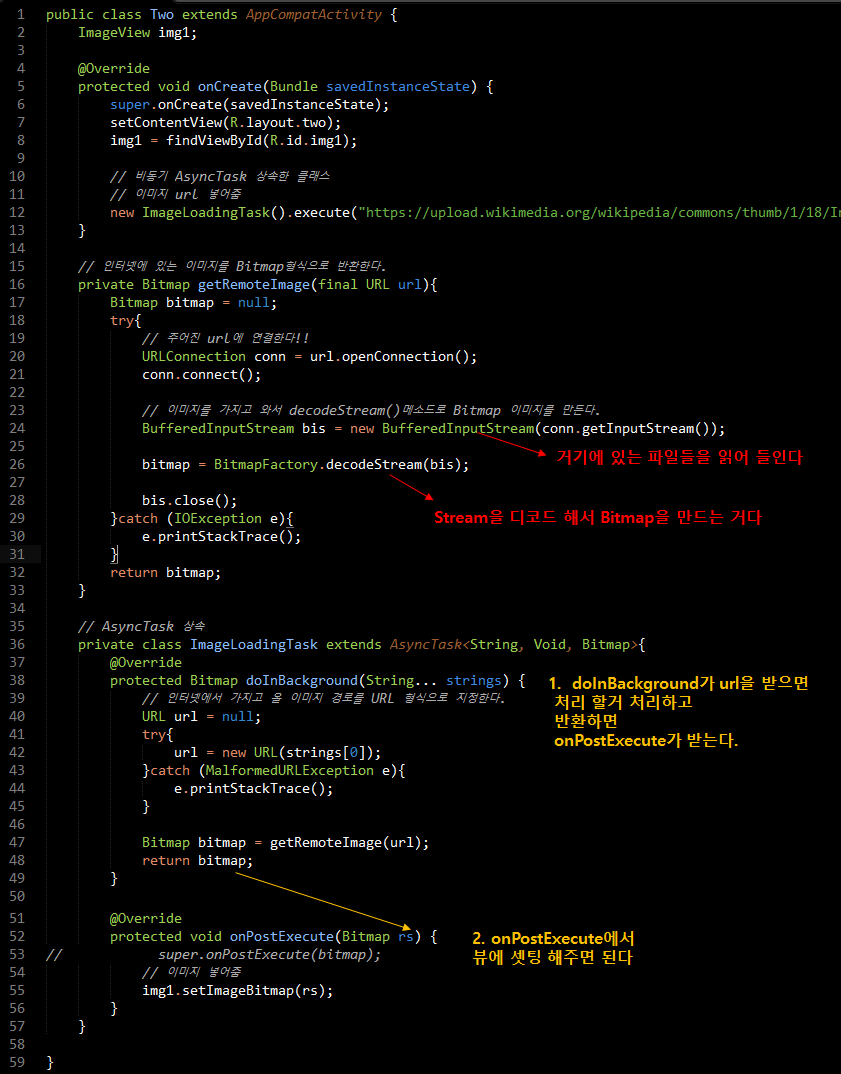Select the class name Two on line 1

pyautogui.click(x=162, y=14)
